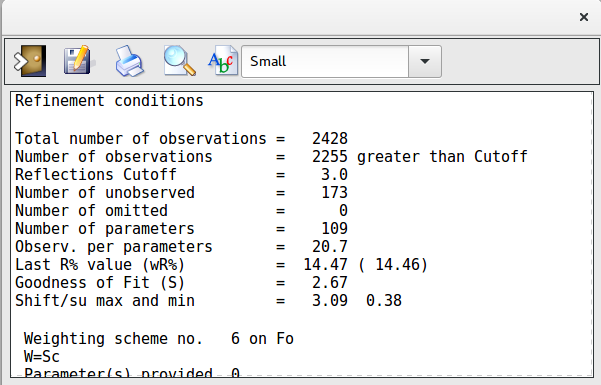Image resolution: width=601 pixels, height=385 pixels.
Task: Click the exit door icon
Action: [30, 61]
